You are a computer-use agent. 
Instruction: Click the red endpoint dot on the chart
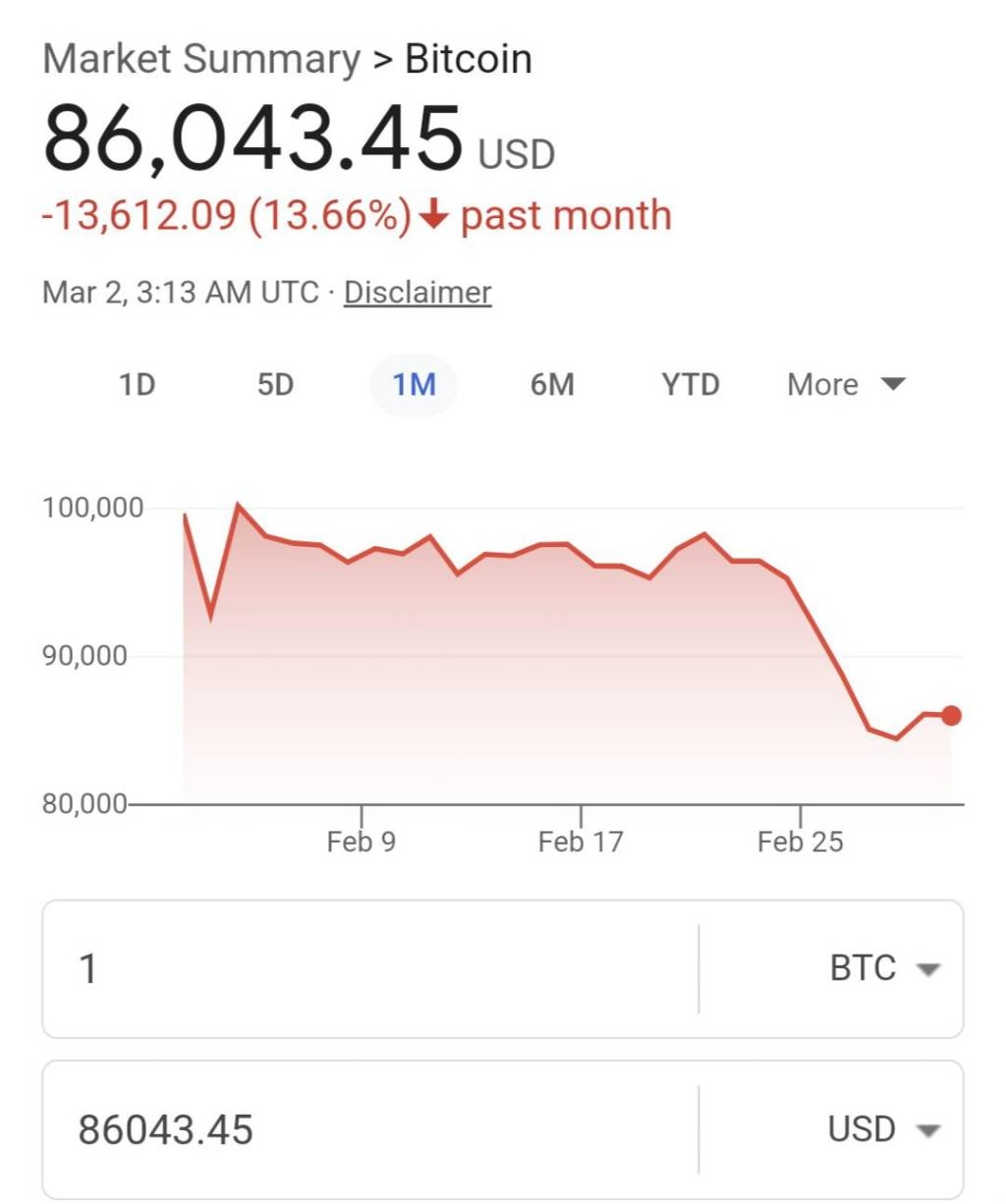click(951, 716)
